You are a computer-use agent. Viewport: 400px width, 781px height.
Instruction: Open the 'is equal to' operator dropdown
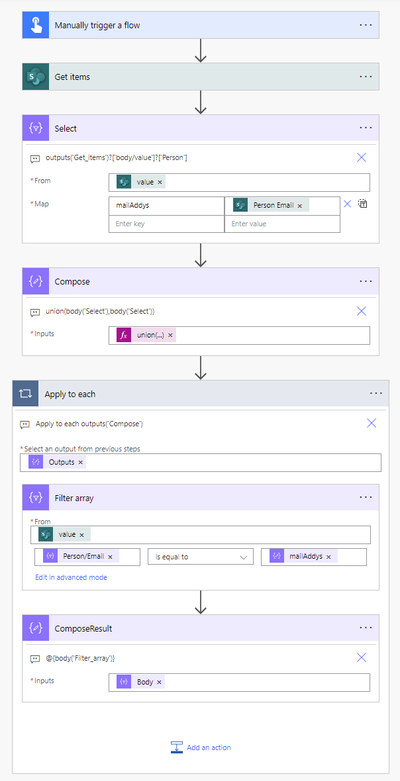click(201, 557)
